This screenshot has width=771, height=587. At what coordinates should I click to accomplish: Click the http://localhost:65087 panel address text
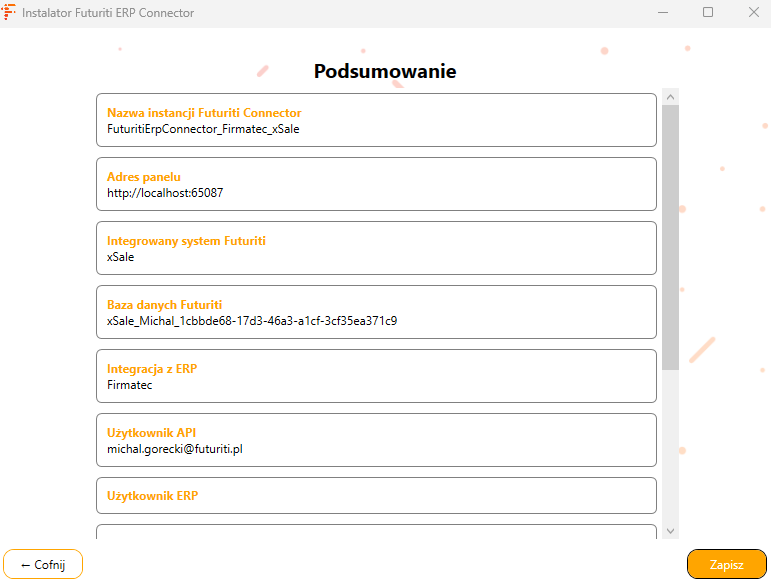tap(165, 193)
